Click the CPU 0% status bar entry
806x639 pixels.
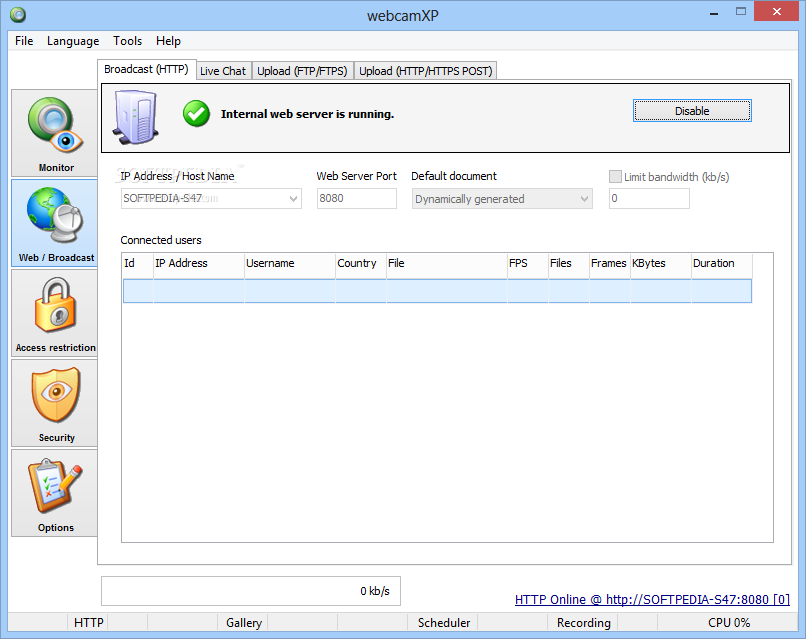click(728, 623)
